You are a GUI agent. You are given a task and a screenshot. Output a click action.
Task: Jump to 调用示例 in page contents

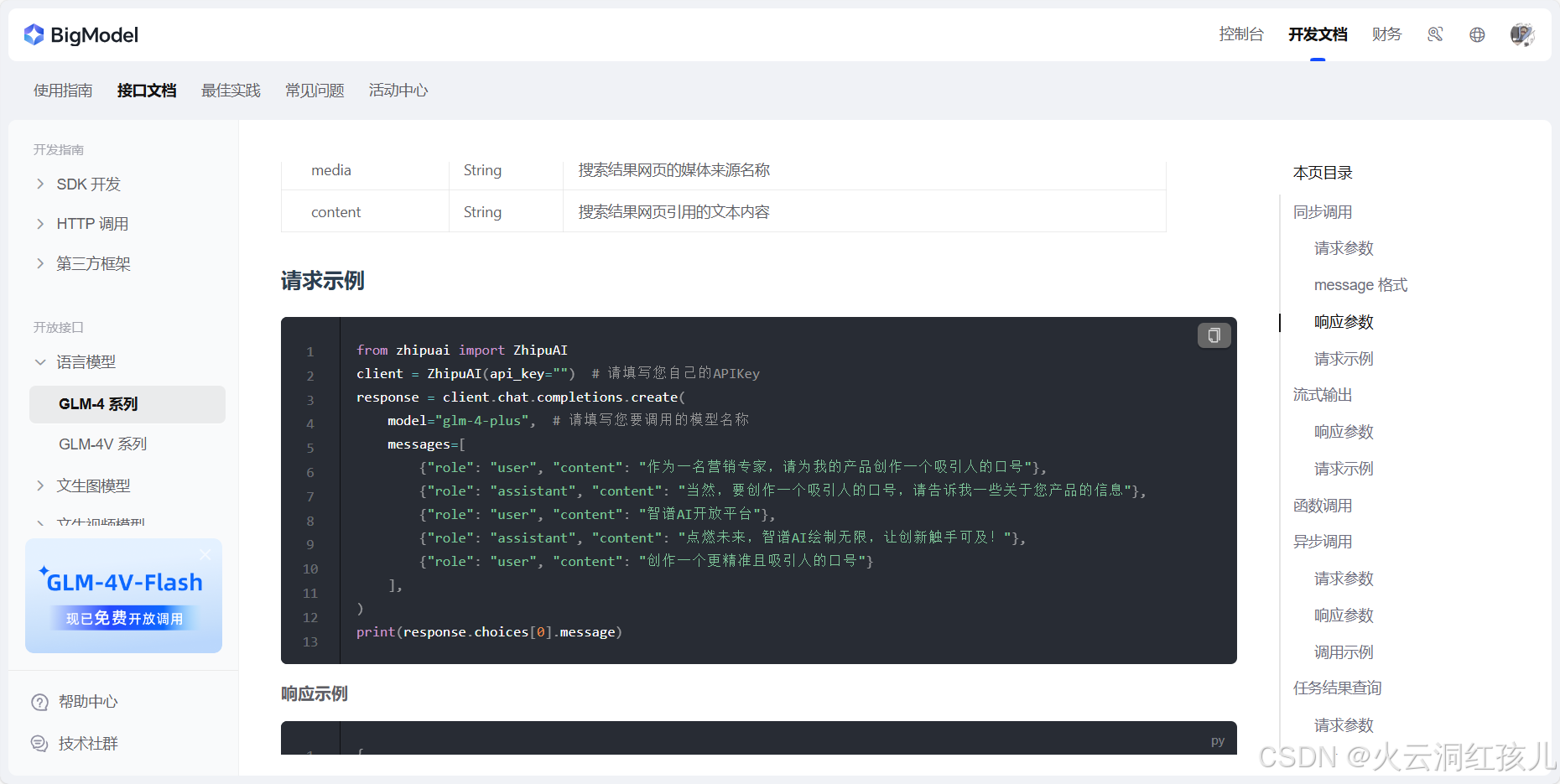[1344, 652]
